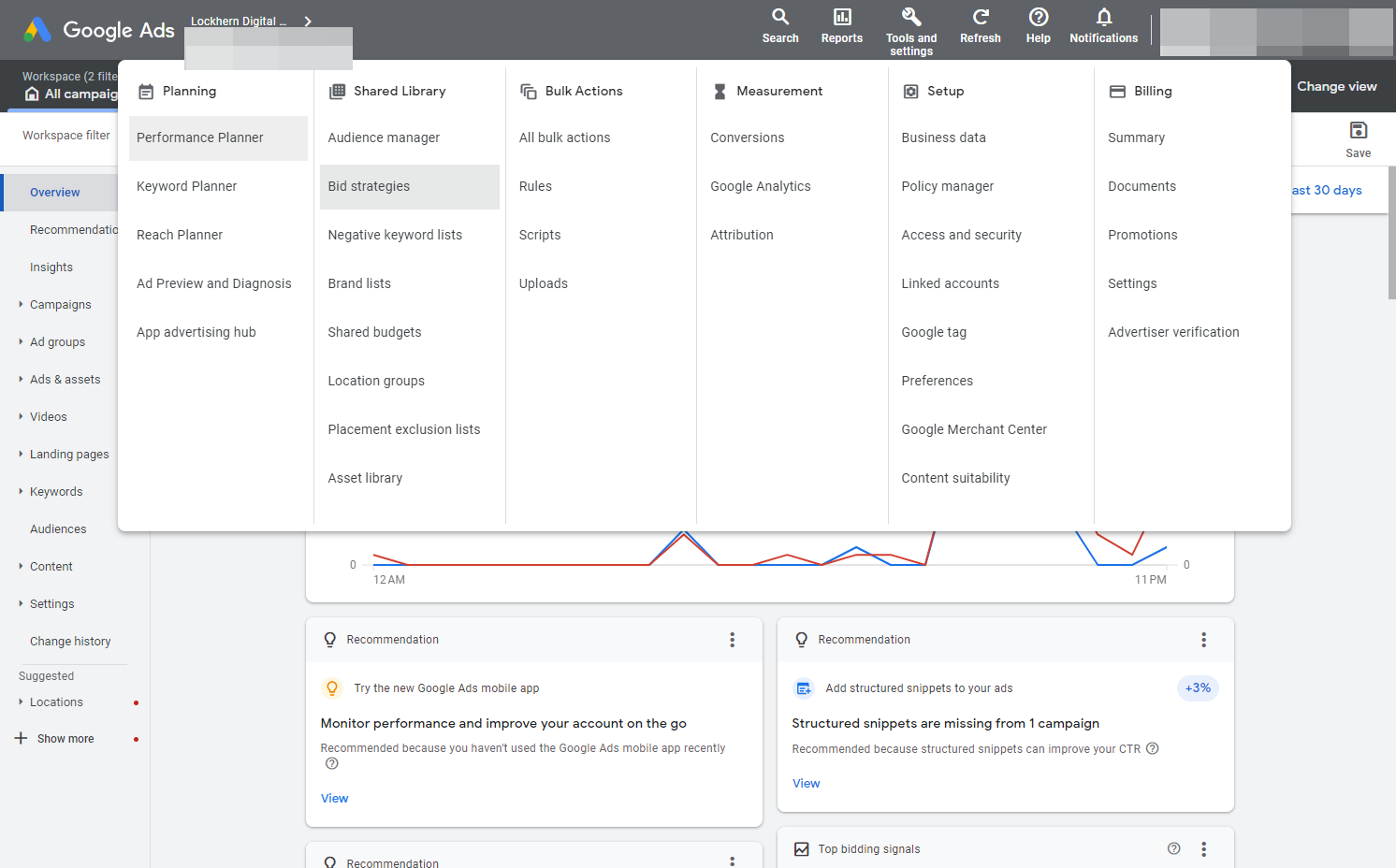Click the Google Ads logo
The image size is (1396, 868).
[99, 30]
